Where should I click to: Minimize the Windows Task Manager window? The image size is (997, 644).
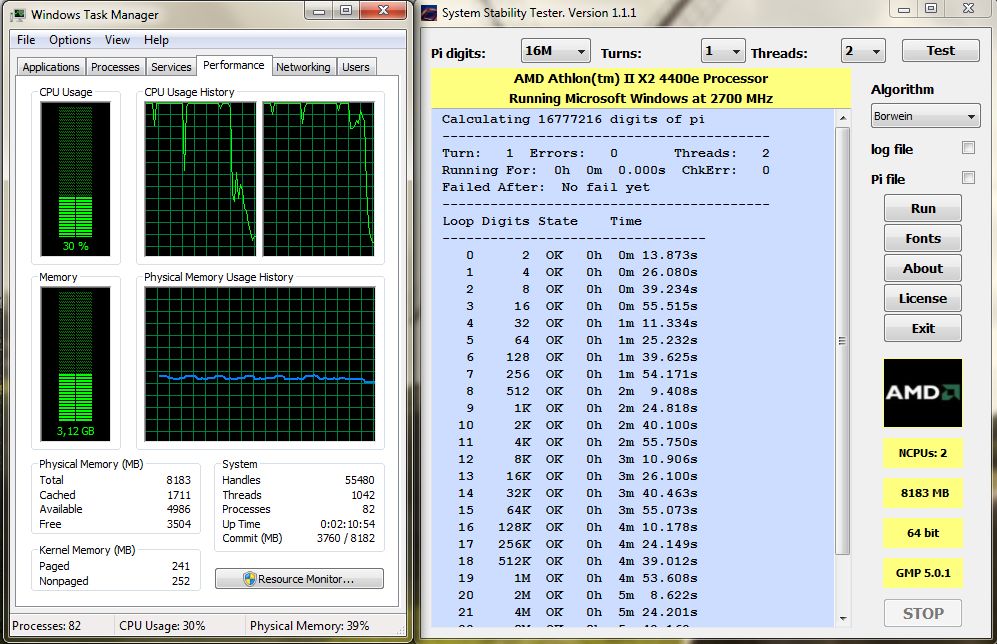[x=319, y=11]
